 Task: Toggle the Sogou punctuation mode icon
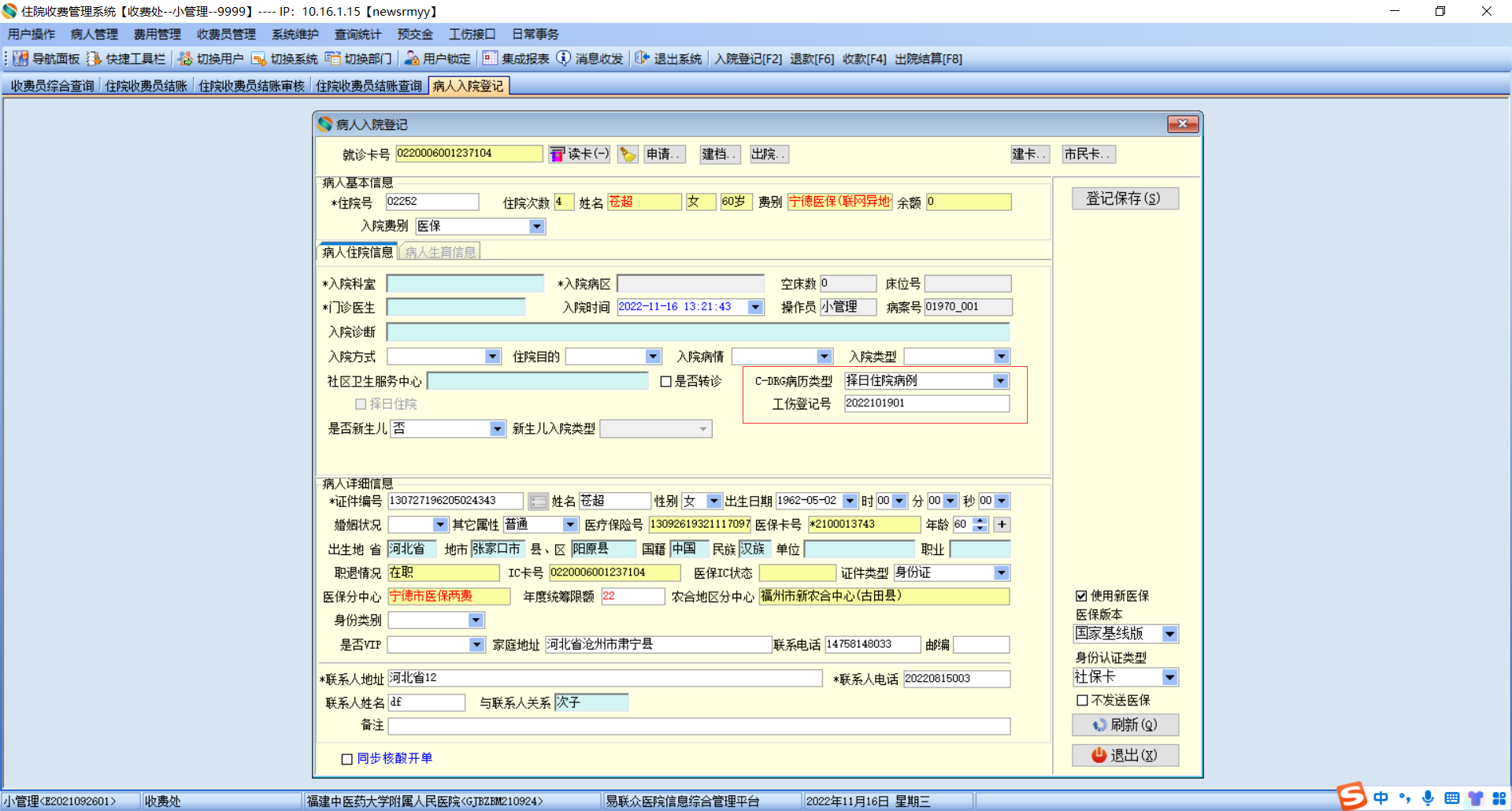tap(1405, 798)
